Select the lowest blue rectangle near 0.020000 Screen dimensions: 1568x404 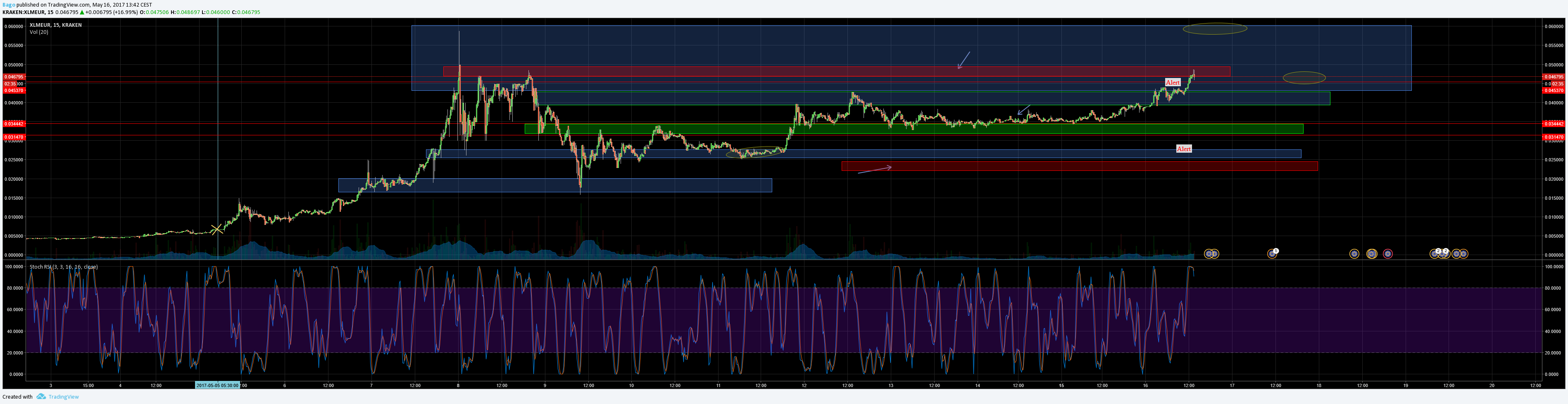[555, 185]
